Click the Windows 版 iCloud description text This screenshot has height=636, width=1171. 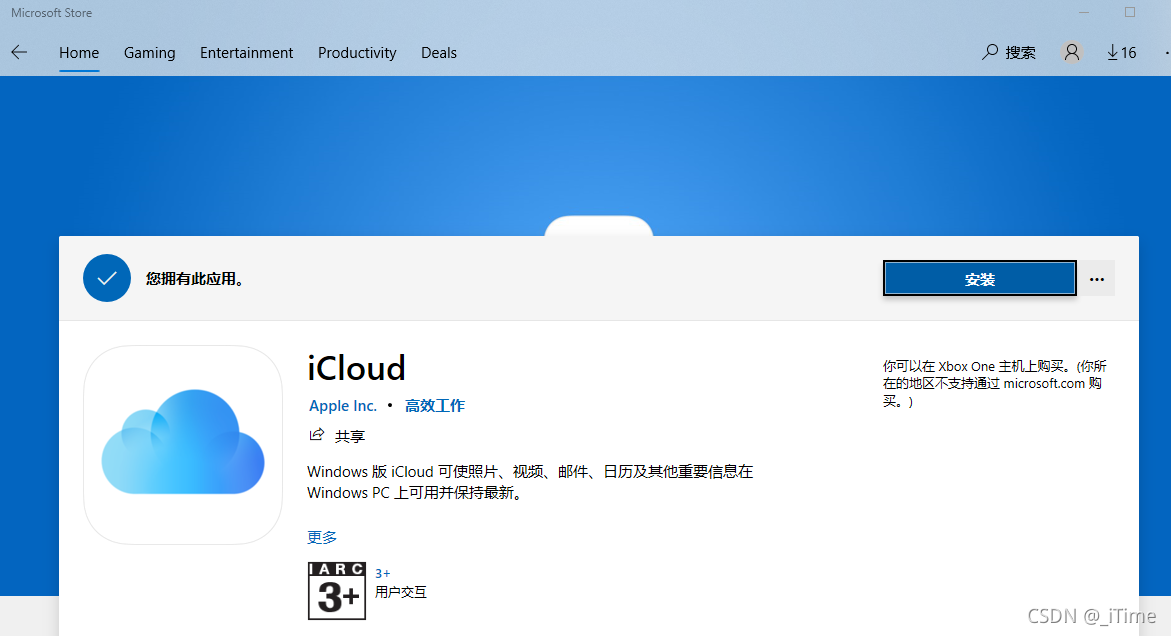click(530, 482)
